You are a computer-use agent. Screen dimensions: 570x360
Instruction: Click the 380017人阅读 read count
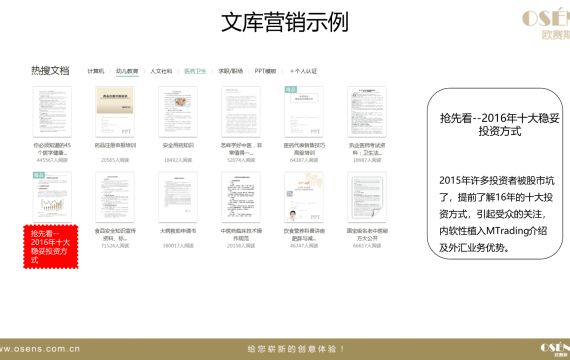click(x=178, y=246)
